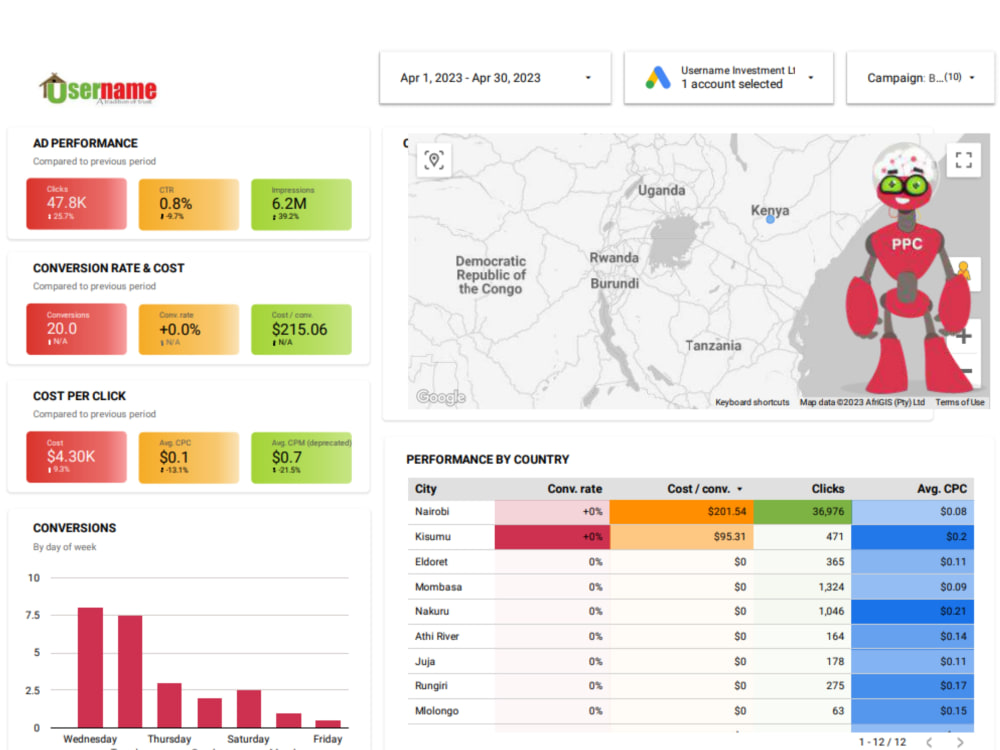Select the Athi River row city cell

452,636
